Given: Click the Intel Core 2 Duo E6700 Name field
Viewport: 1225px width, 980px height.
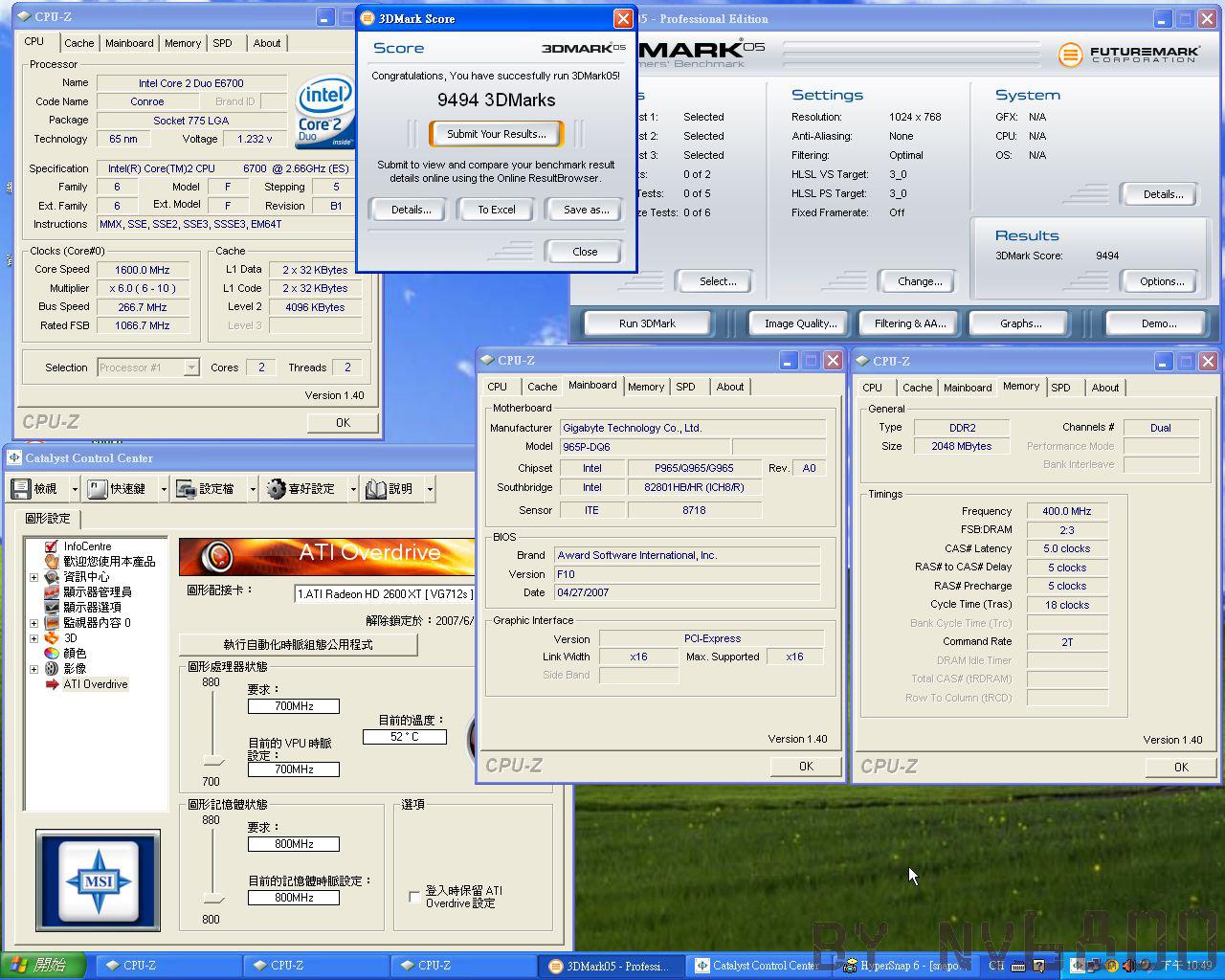Looking at the screenshot, I should 191,83.
